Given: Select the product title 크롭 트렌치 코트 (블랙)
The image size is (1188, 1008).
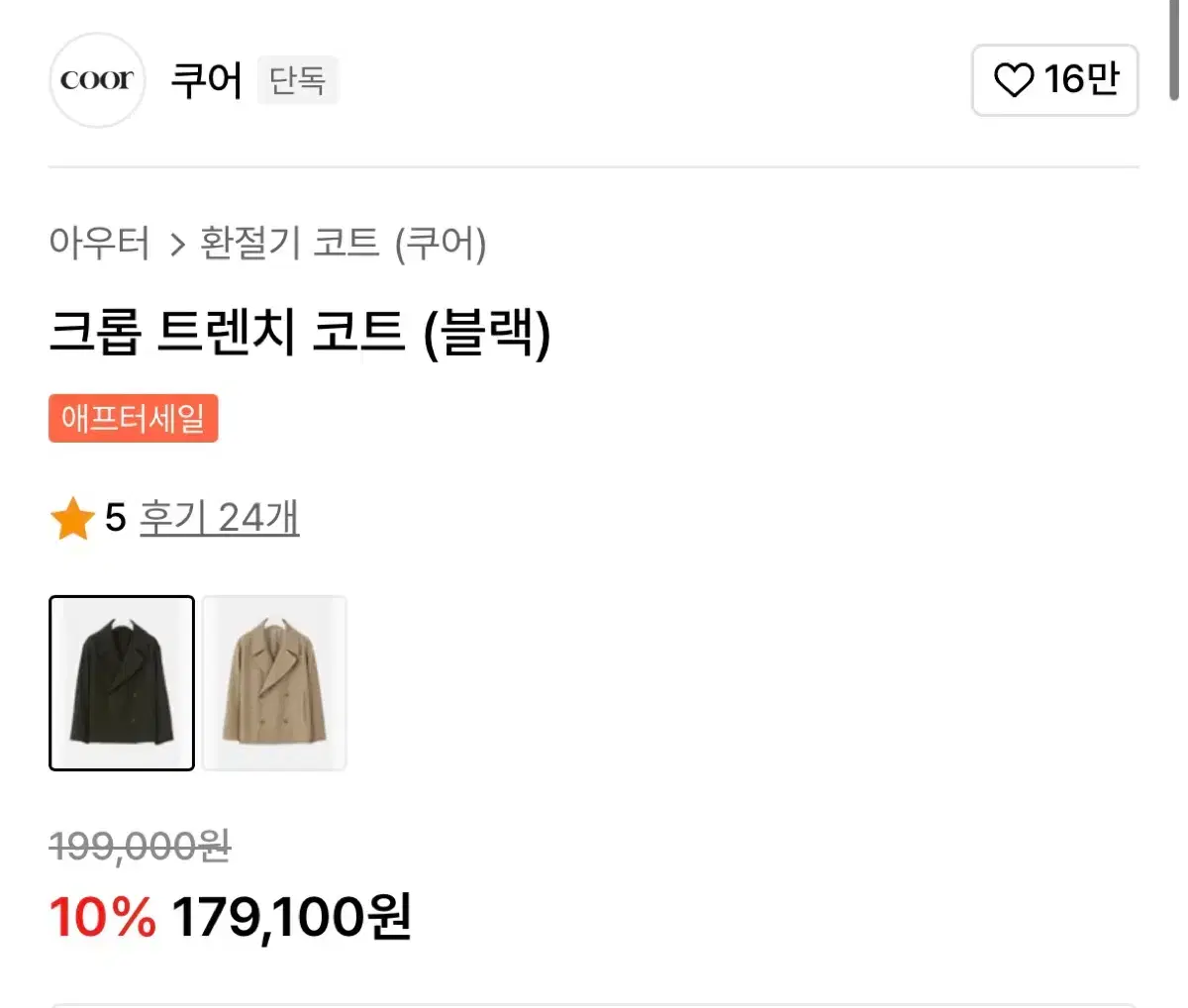Looking at the screenshot, I should point(300,331).
